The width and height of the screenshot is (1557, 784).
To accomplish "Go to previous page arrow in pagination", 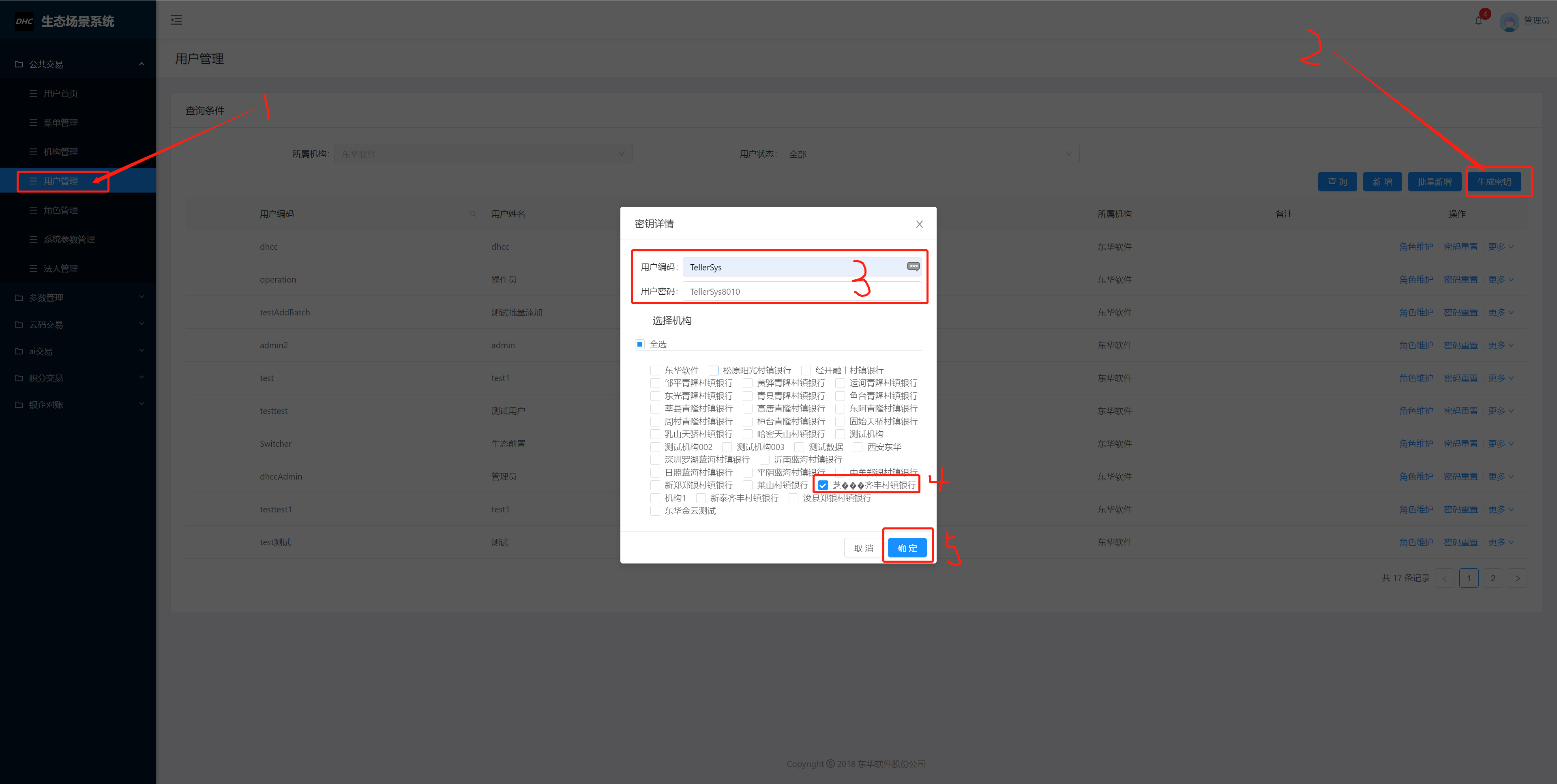I will pos(1445,578).
